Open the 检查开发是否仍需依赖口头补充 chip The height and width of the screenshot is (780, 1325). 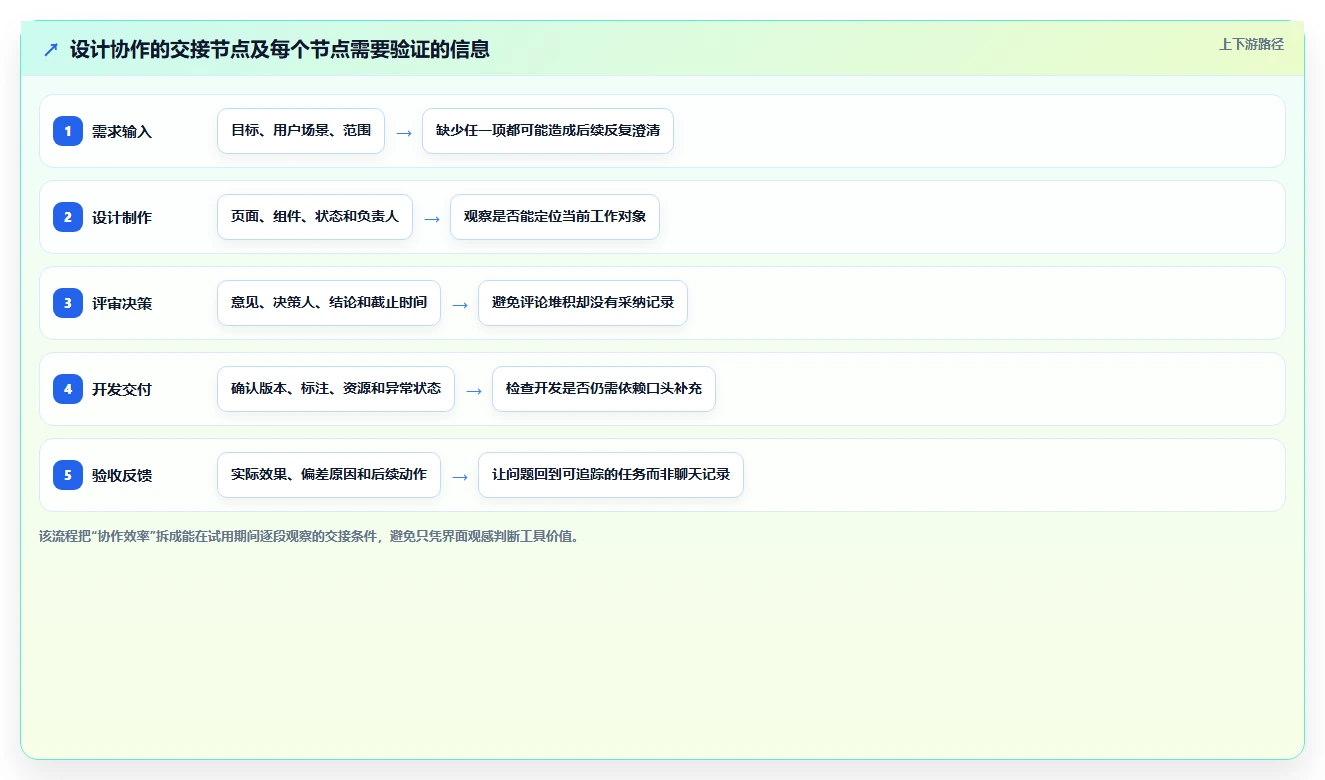(x=604, y=389)
